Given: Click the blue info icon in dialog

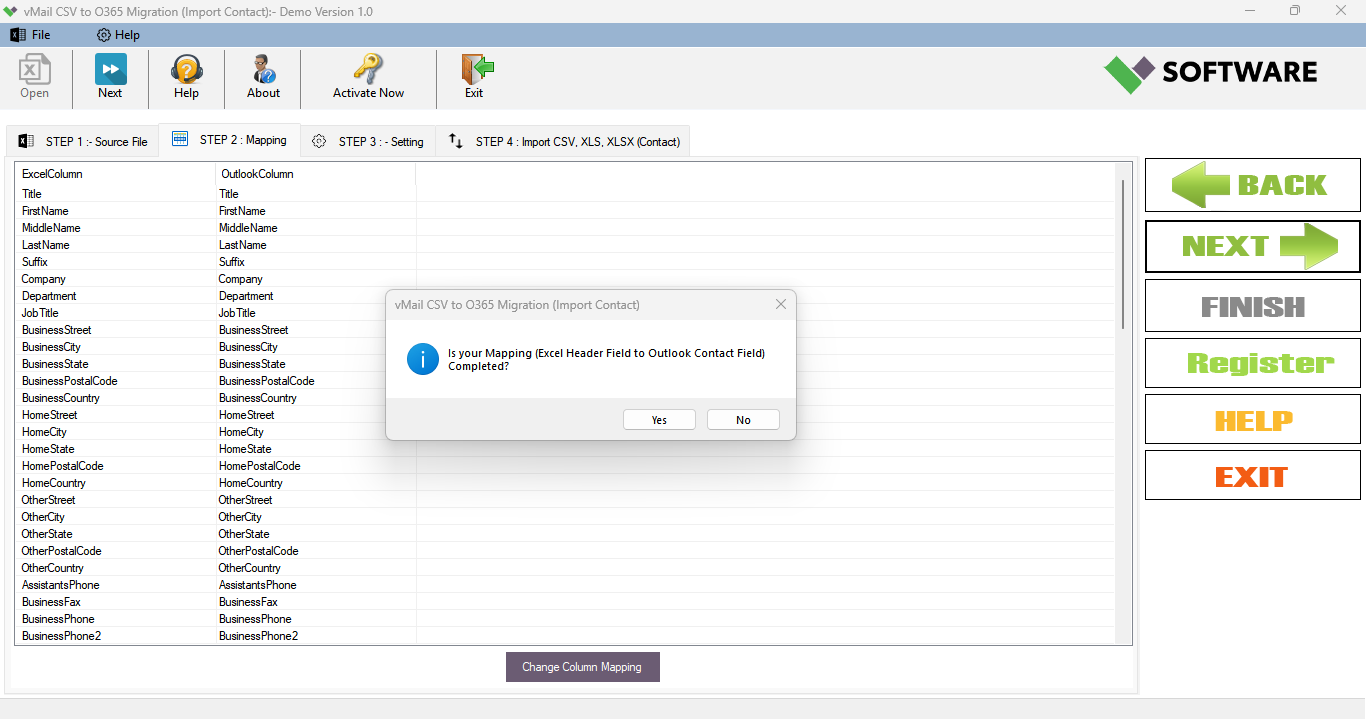Looking at the screenshot, I should click(x=423, y=359).
